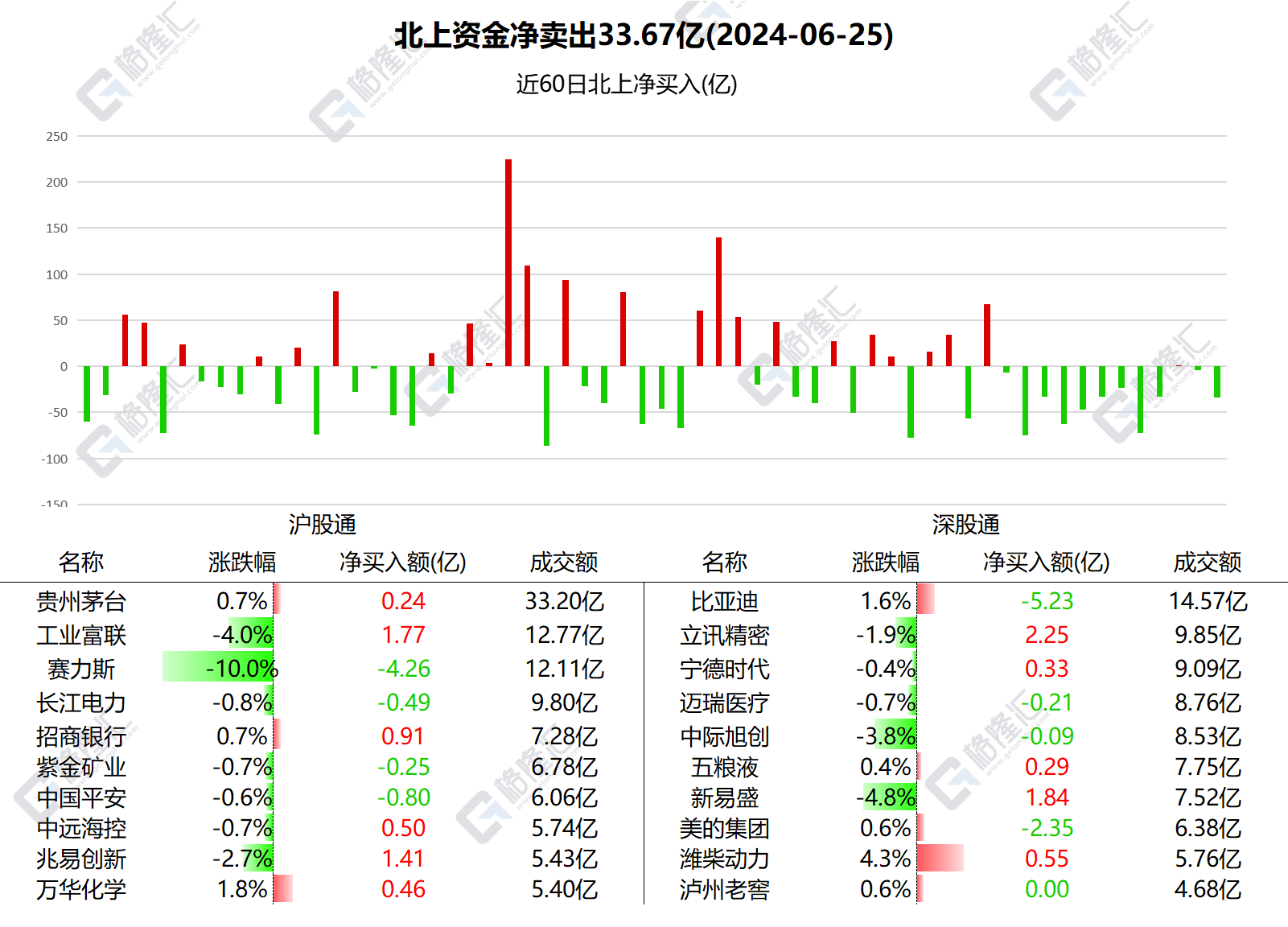Screen dimensions: 1288x927
Task: Click 立讯精密 net buy value 2.25
Action: tap(1047, 635)
